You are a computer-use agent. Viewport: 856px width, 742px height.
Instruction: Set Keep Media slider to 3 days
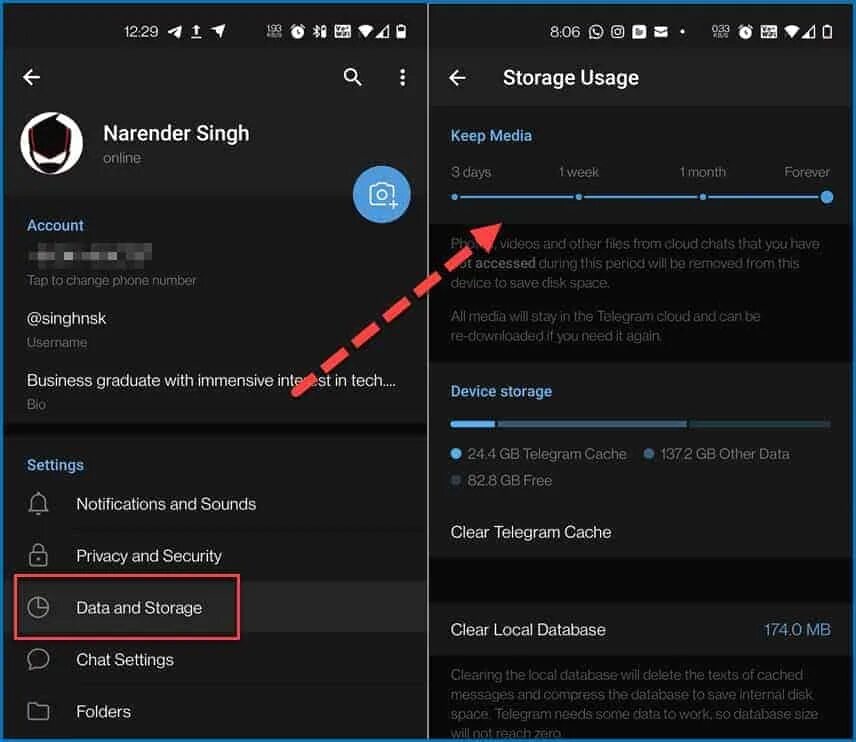[x=455, y=197]
